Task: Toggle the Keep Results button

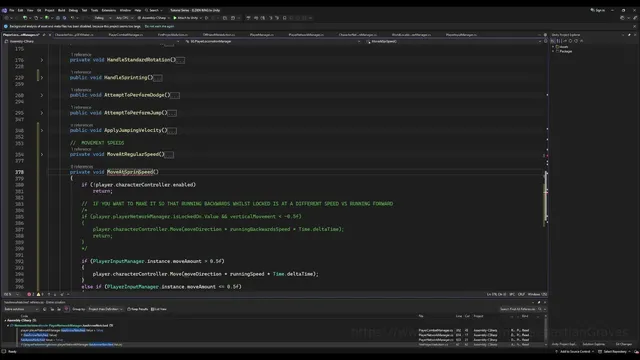Action: tap(138, 309)
